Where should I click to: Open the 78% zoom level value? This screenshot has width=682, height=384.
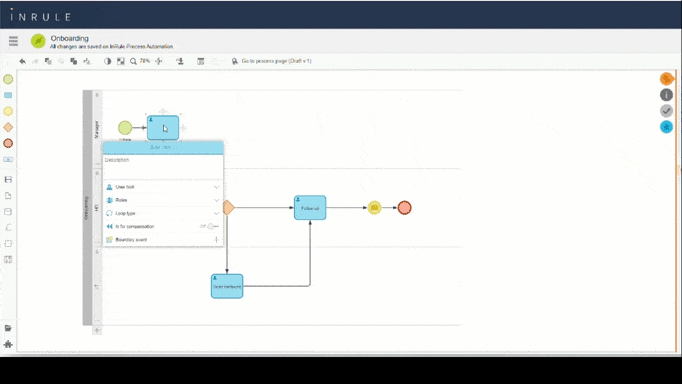145,61
